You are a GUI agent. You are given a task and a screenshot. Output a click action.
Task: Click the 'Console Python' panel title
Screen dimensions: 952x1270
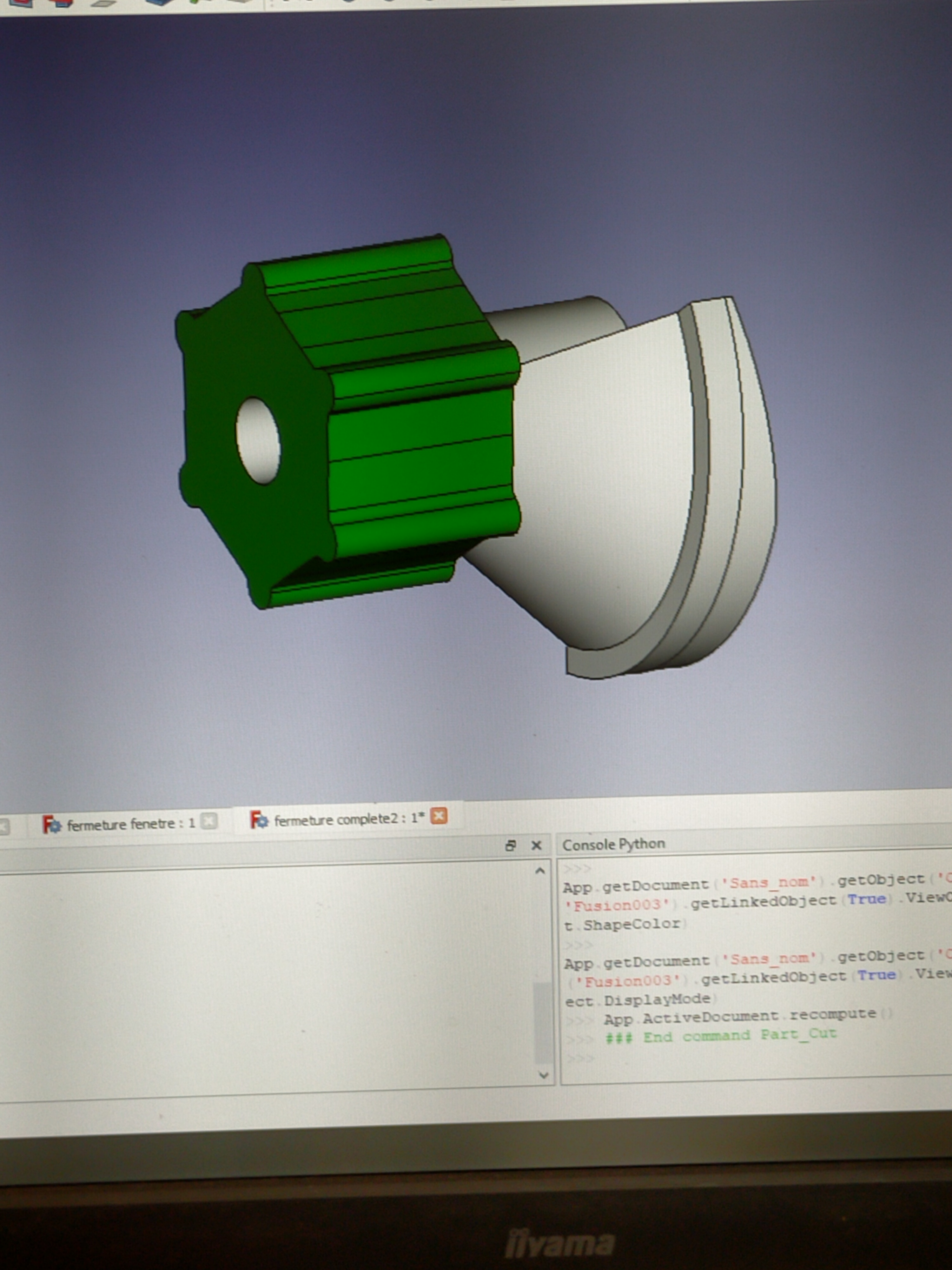(613, 844)
